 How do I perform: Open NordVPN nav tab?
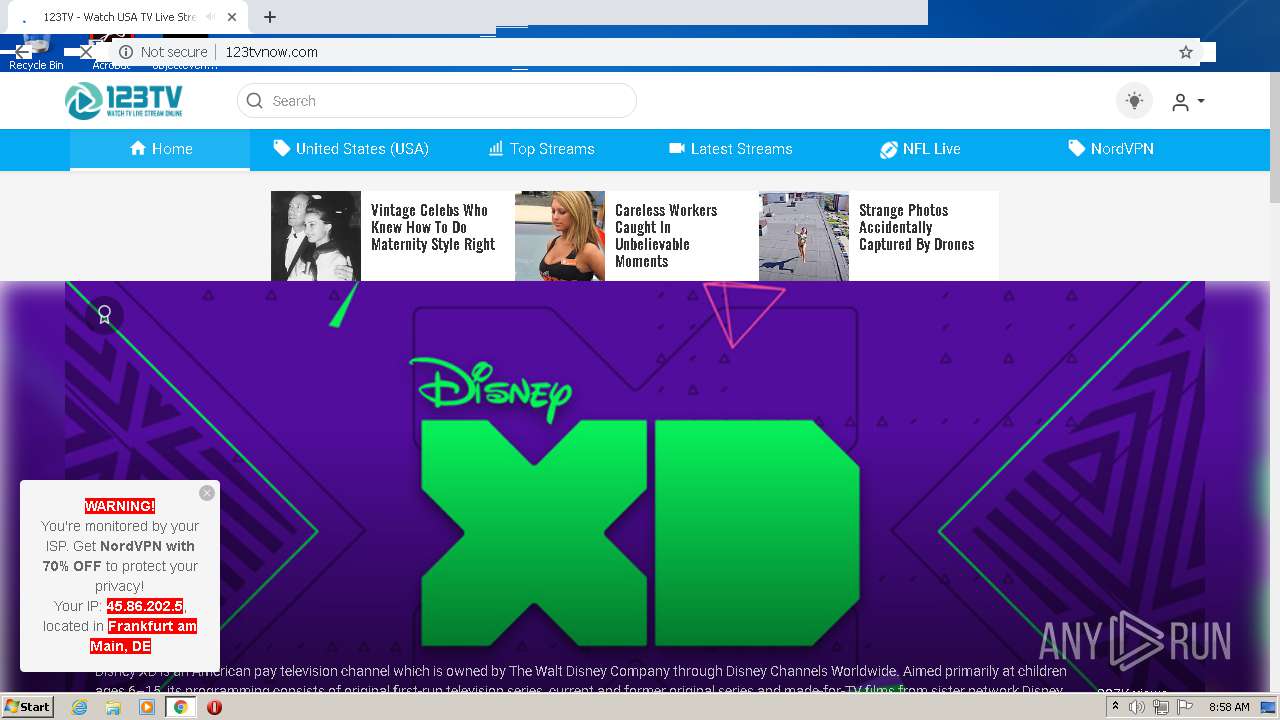pyautogui.click(x=1111, y=149)
